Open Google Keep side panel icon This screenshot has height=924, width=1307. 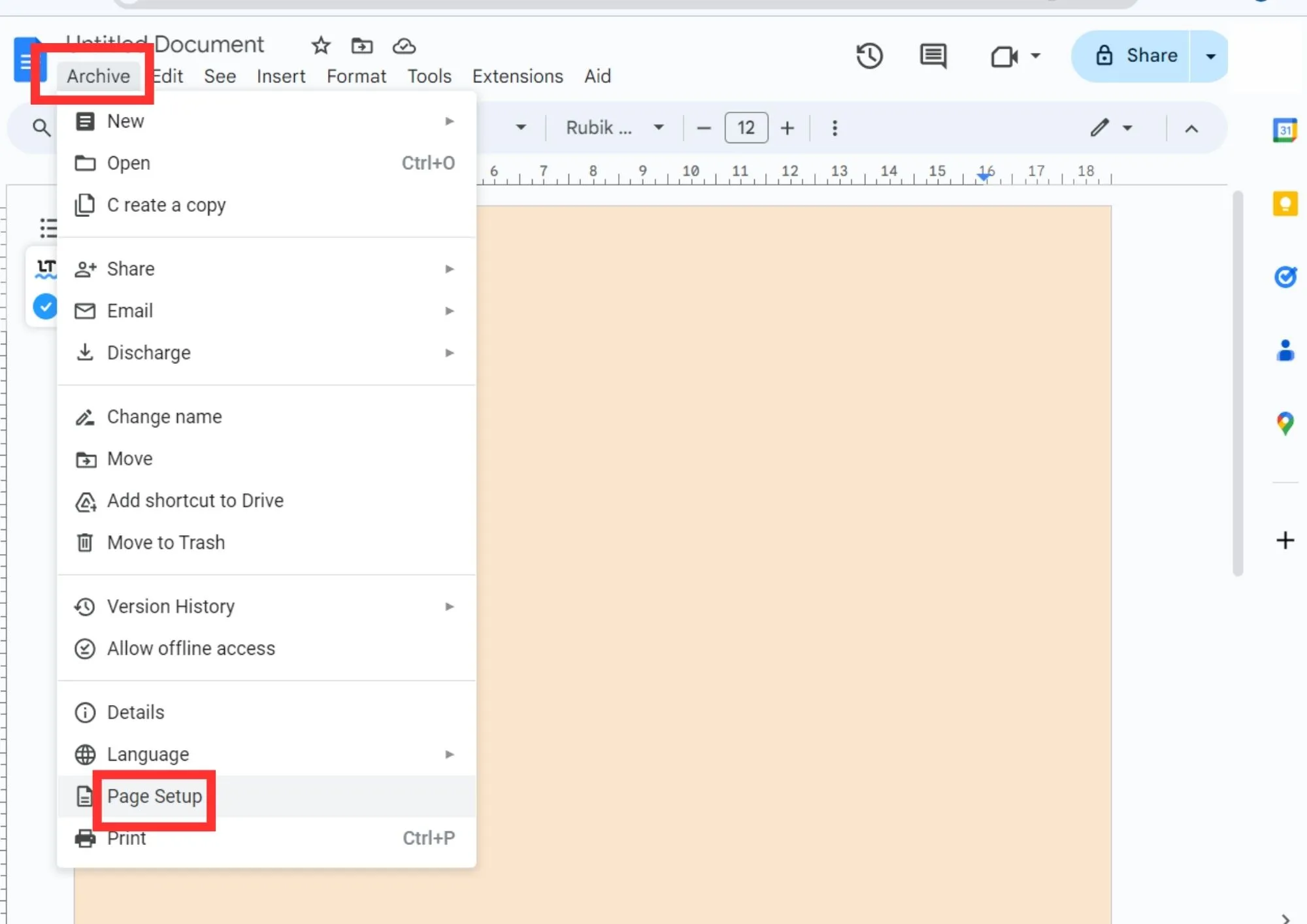[1285, 204]
